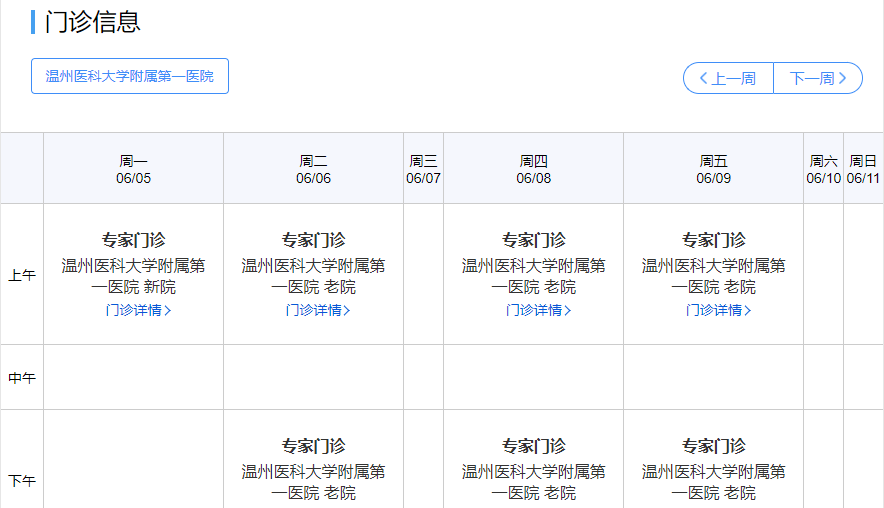Click Saturday 06/10 column header
This screenshot has width=884, height=508.
point(823,169)
